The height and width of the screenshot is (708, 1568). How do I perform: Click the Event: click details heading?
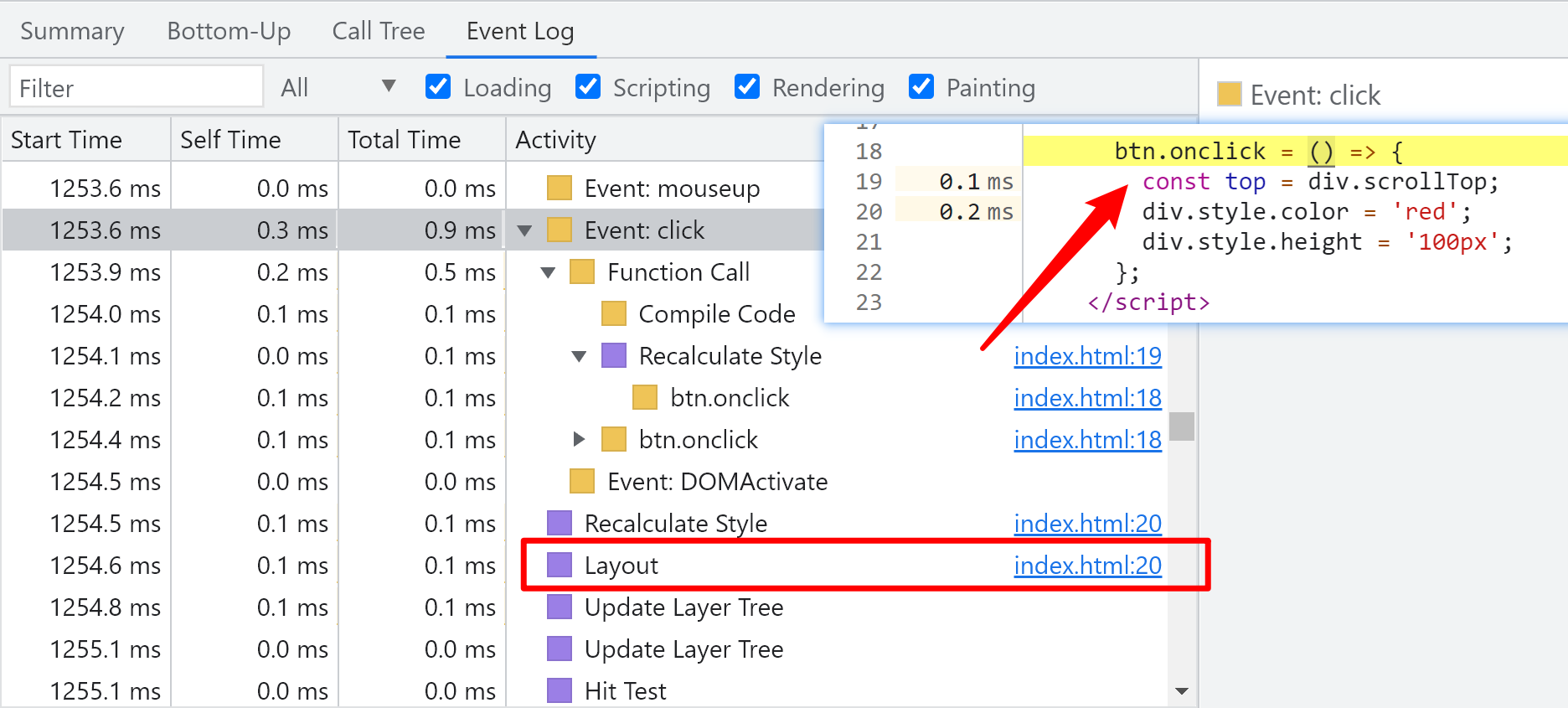1315,95
